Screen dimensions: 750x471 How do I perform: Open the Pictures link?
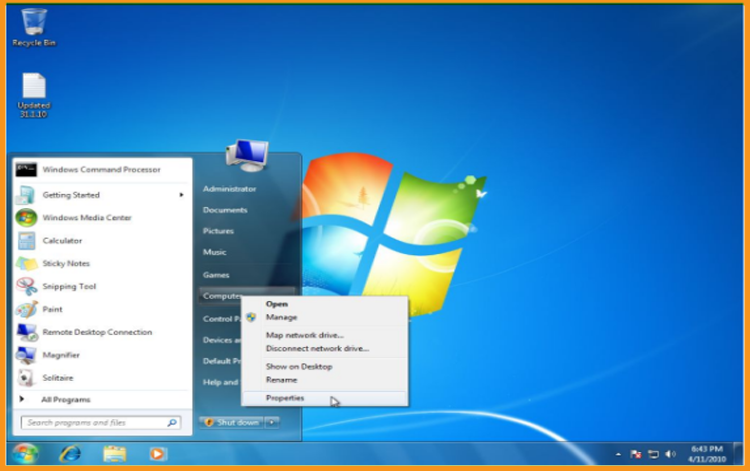pos(218,231)
